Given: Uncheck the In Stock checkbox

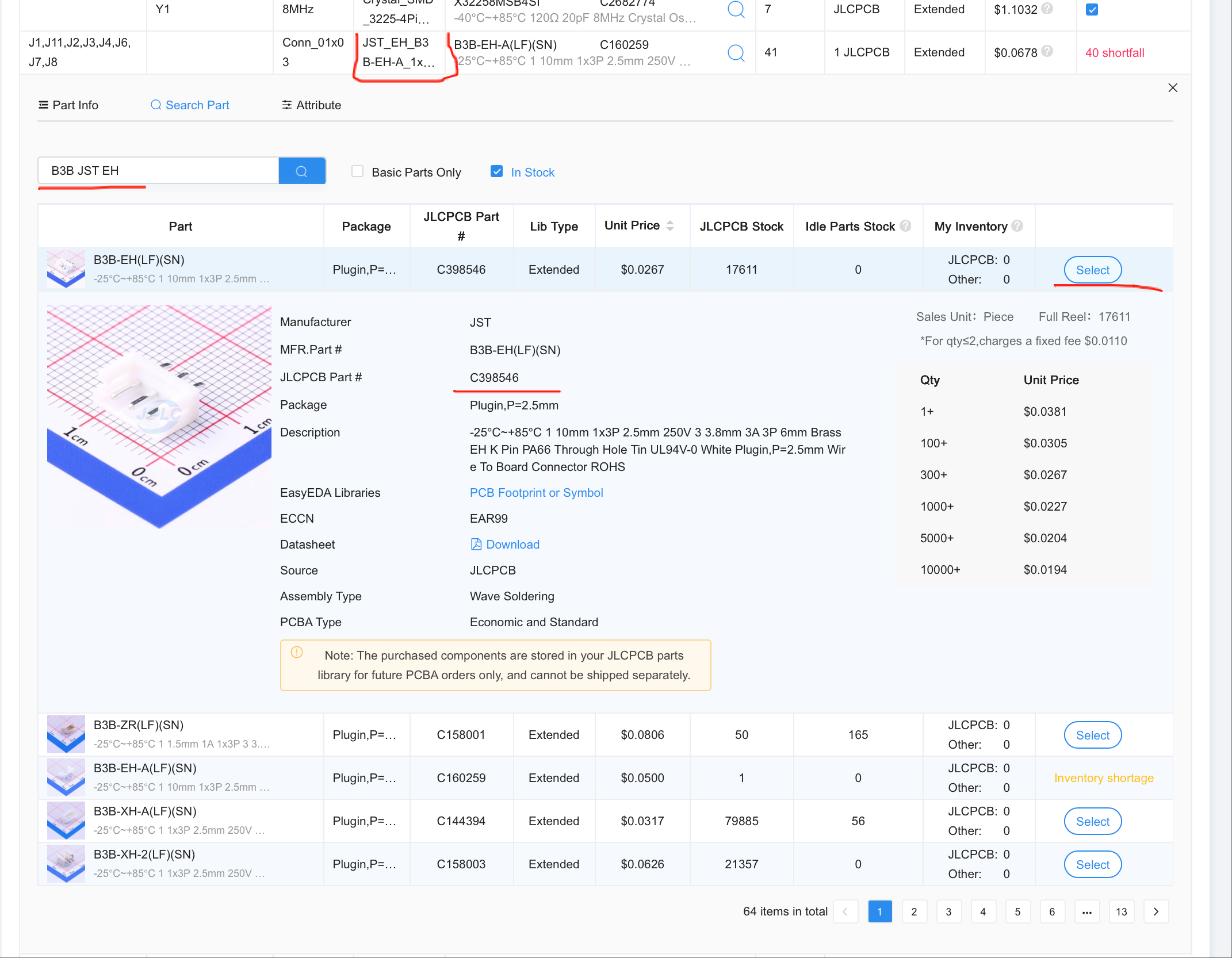Looking at the screenshot, I should [x=496, y=171].
